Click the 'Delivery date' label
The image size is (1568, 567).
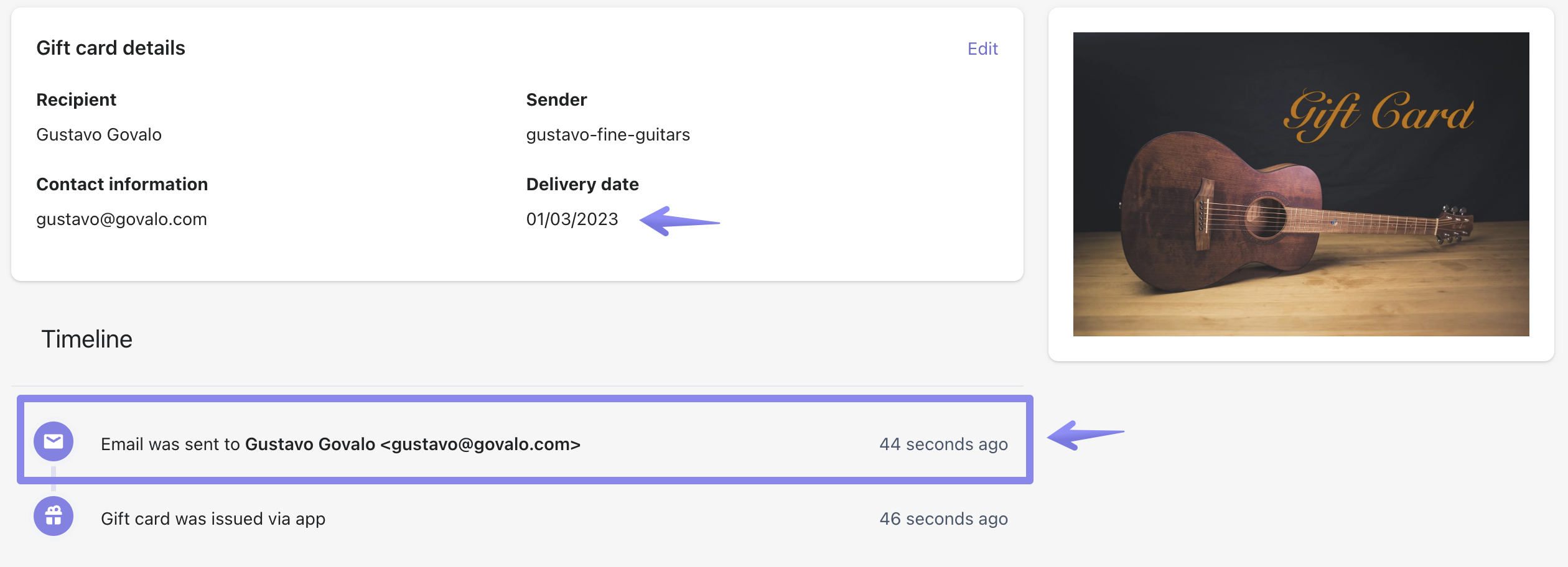click(x=582, y=184)
